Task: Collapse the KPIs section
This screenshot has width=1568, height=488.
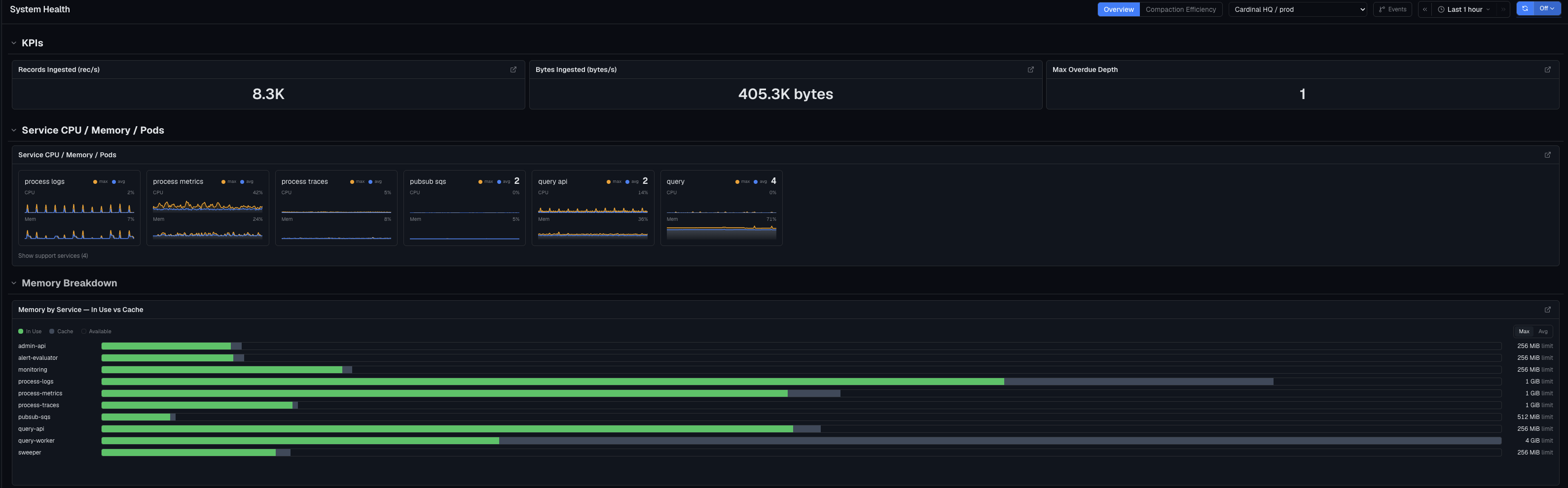Action: tap(13, 43)
